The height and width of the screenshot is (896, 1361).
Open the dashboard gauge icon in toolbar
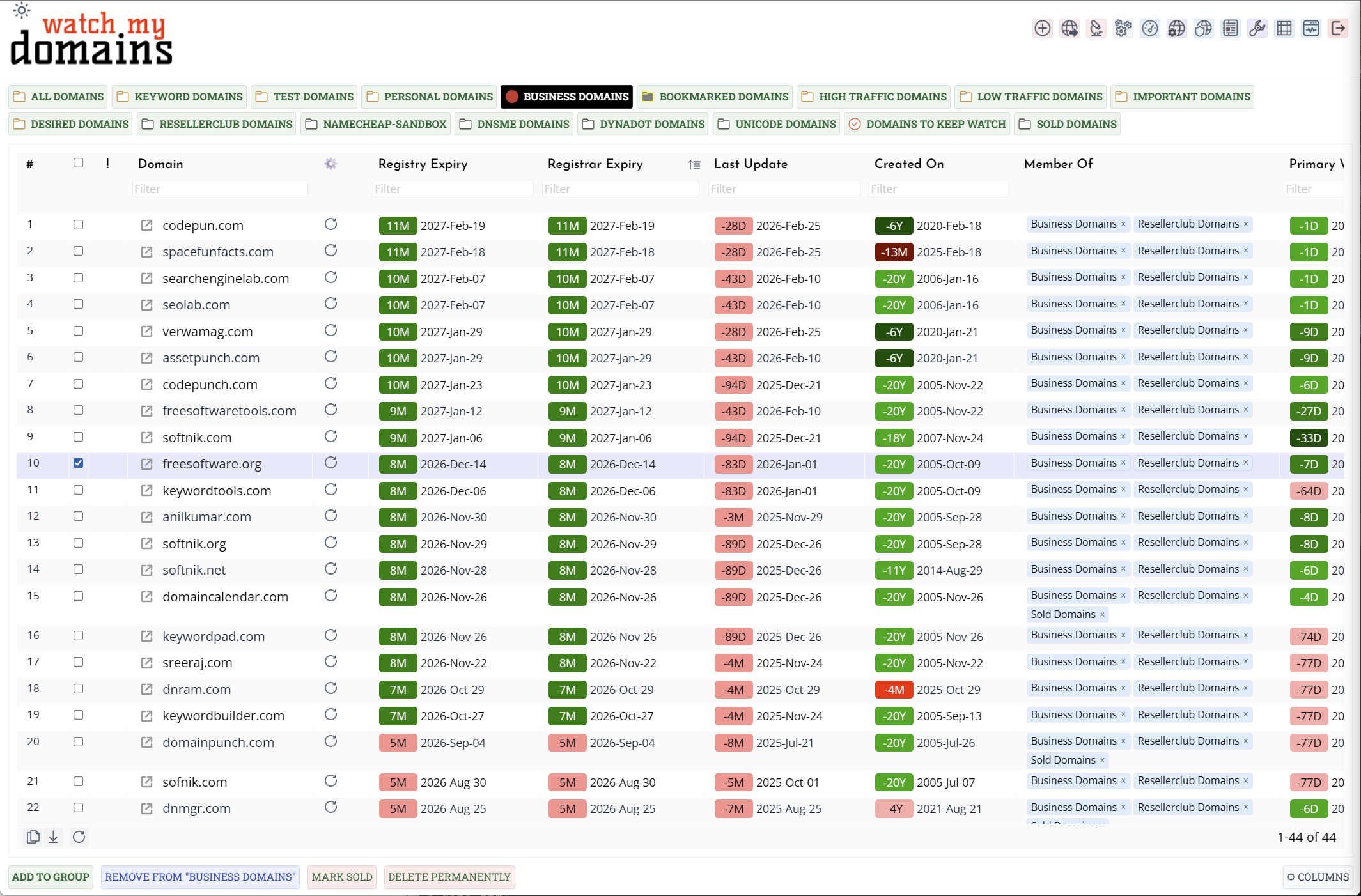click(x=1150, y=28)
